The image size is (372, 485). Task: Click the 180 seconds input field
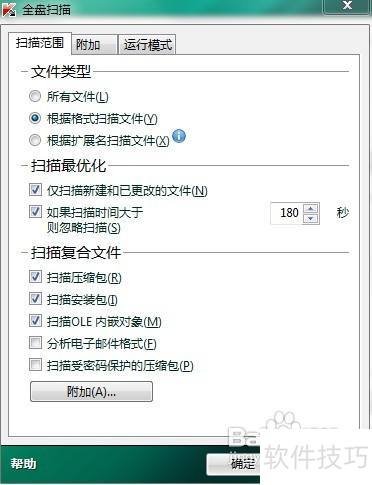coord(287,213)
